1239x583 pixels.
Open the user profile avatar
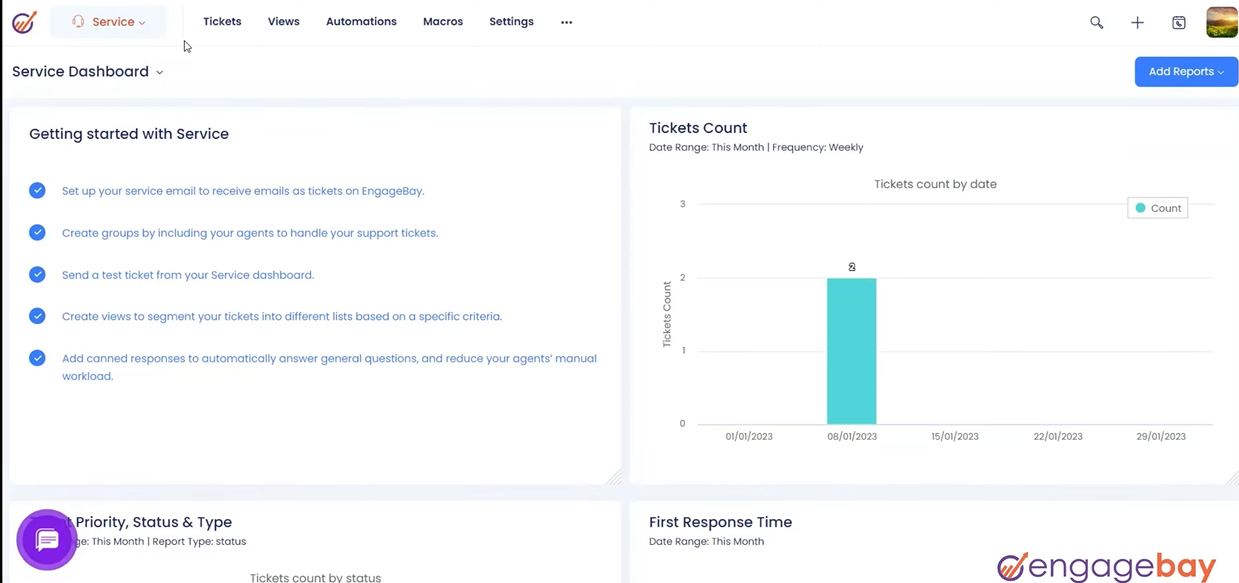point(1222,22)
